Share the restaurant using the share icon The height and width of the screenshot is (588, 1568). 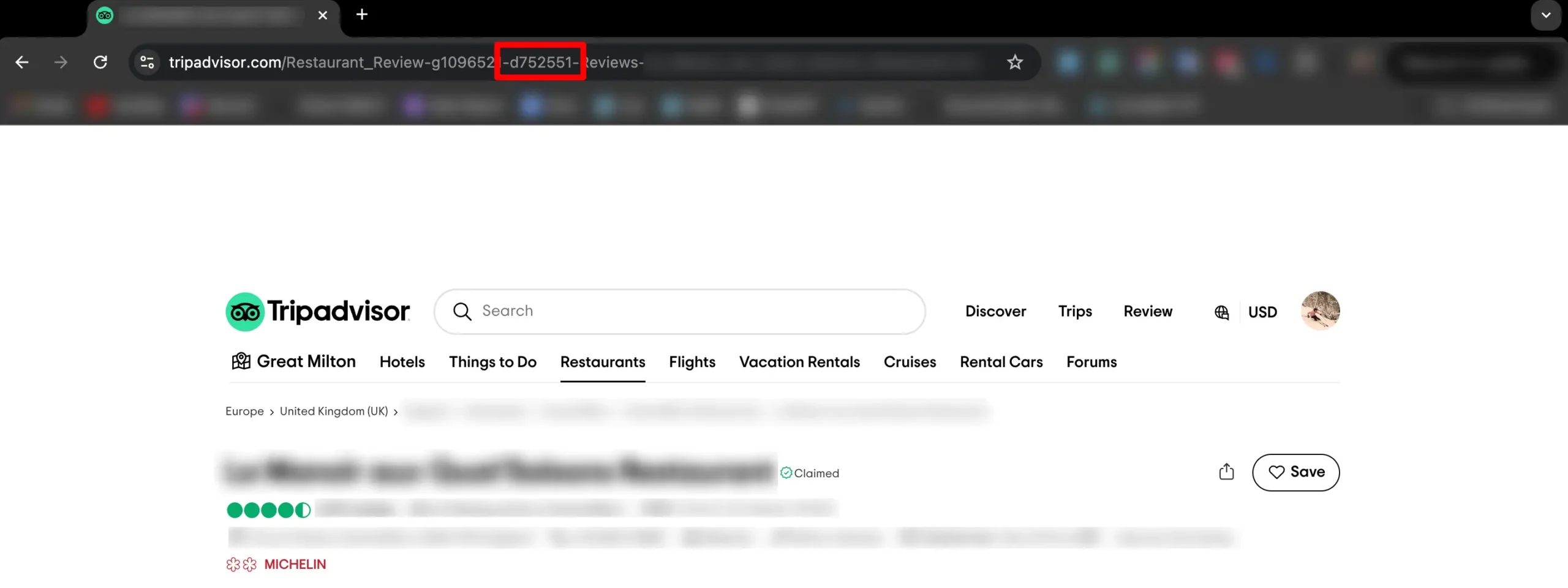coord(1226,472)
